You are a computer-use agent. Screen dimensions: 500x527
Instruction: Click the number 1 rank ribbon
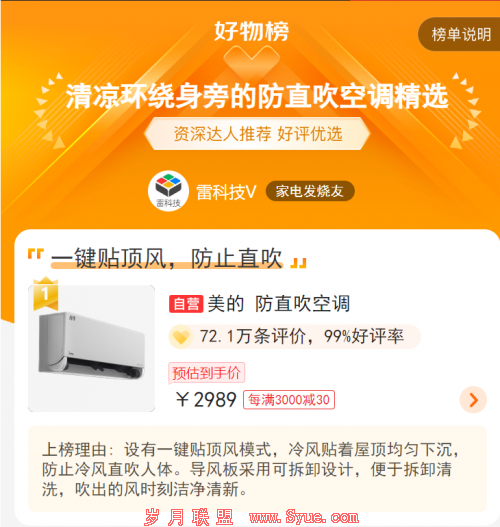(46, 293)
